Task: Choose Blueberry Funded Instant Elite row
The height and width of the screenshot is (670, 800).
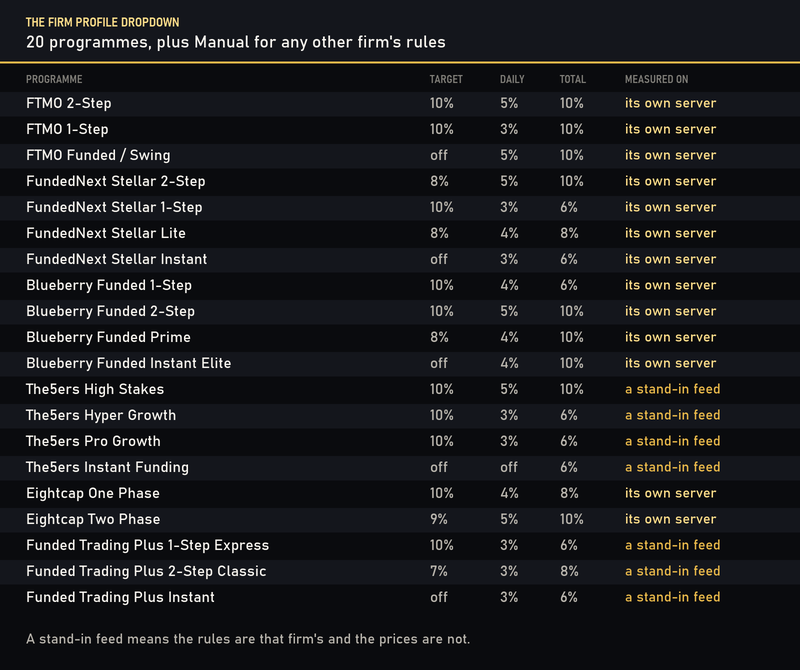Action: point(400,364)
